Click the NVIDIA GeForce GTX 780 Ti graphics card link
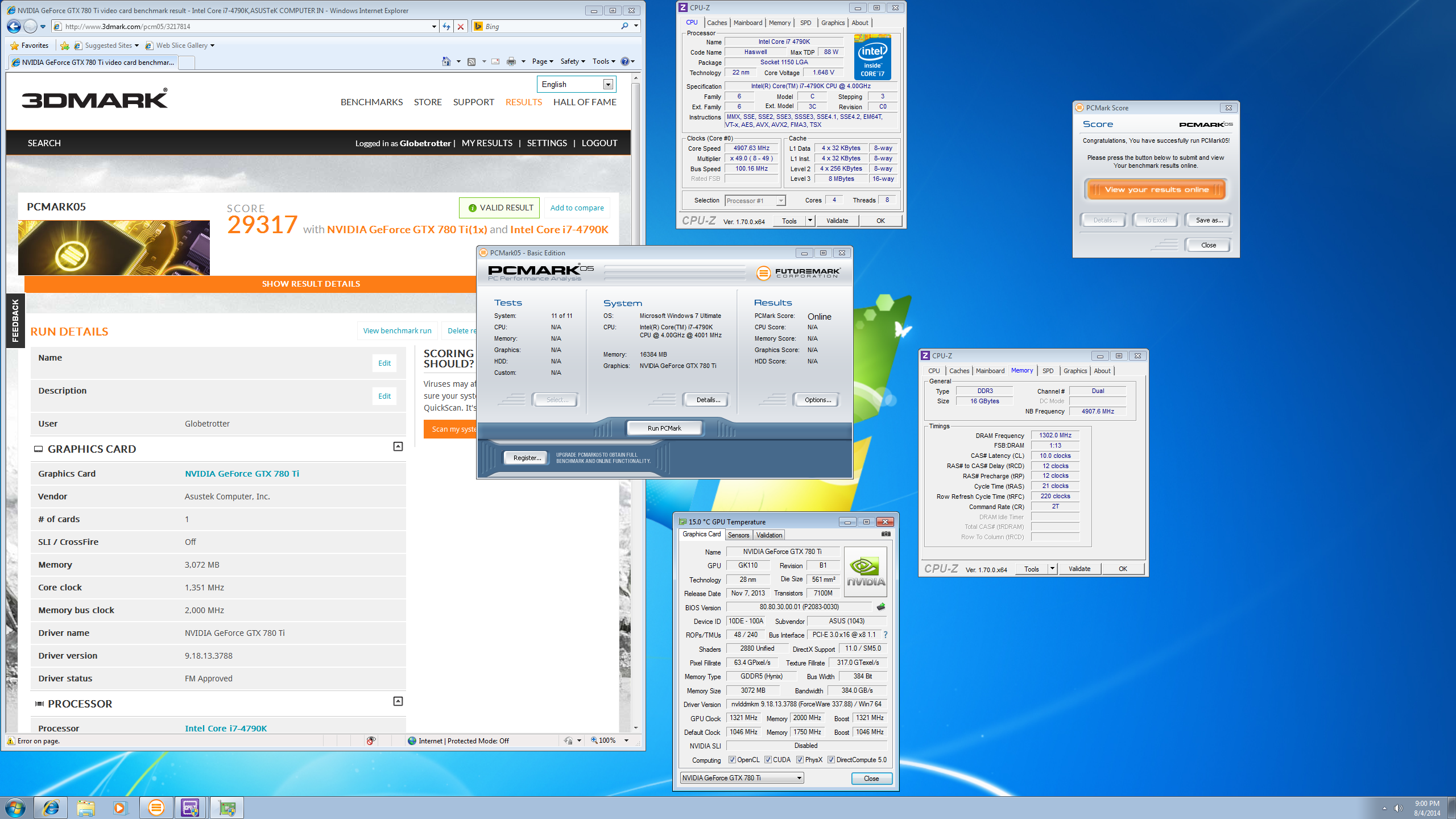Viewport: 1456px width, 819px height. pyautogui.click(x=242, y=474)
